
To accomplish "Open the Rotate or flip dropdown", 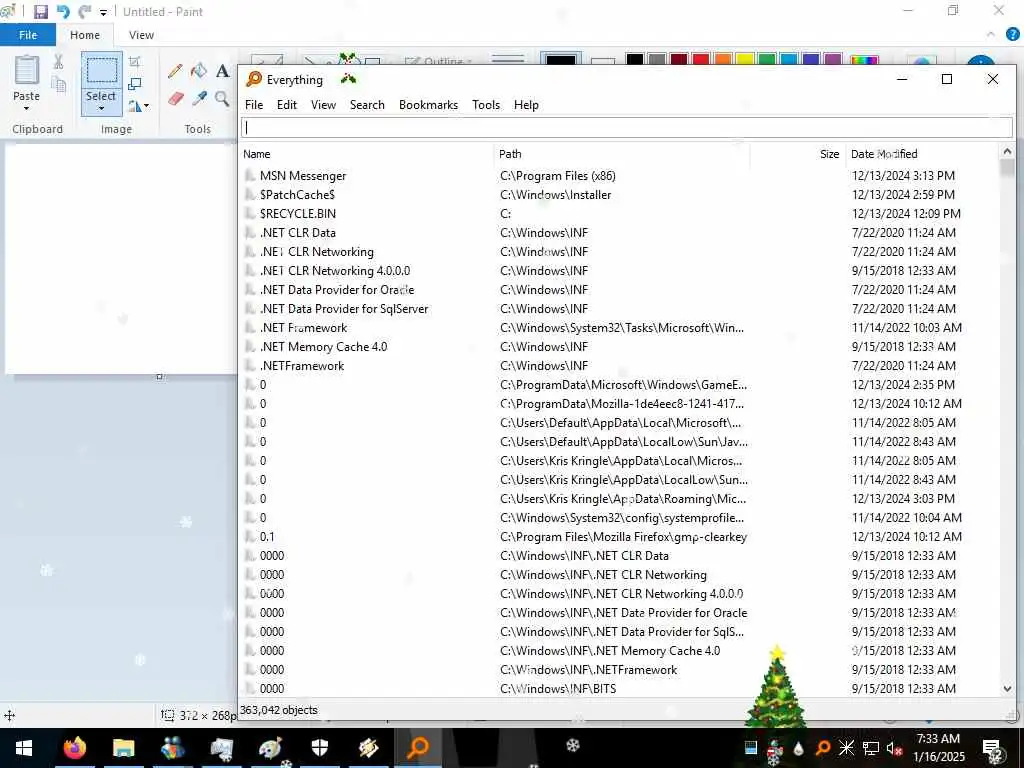I will click(x=138, y=105).
